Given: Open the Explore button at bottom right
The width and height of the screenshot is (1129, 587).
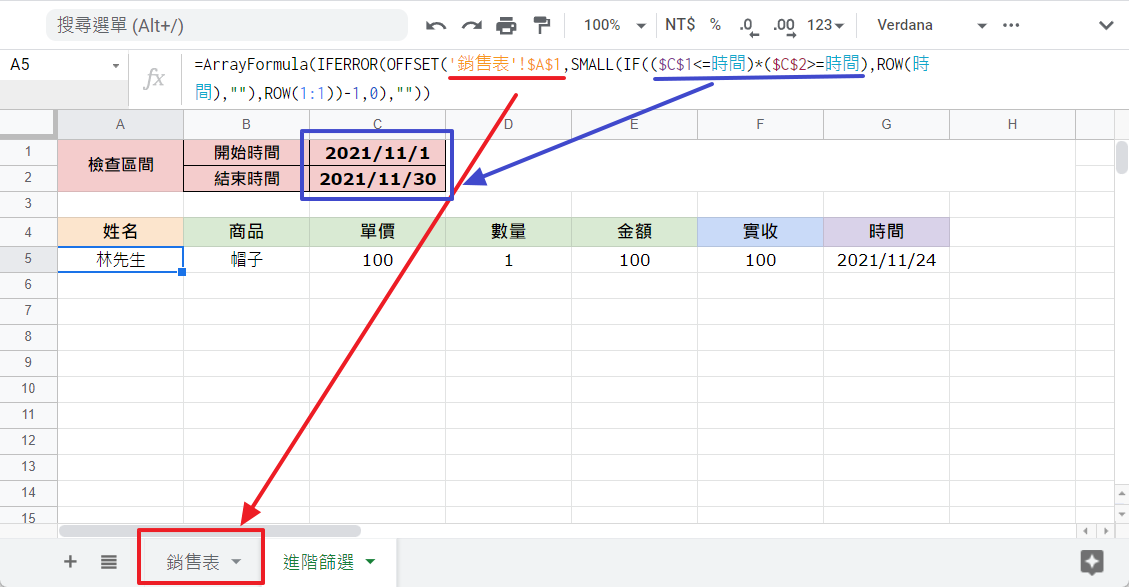Looking at the screenshot, I should (x=1091, y=562).
